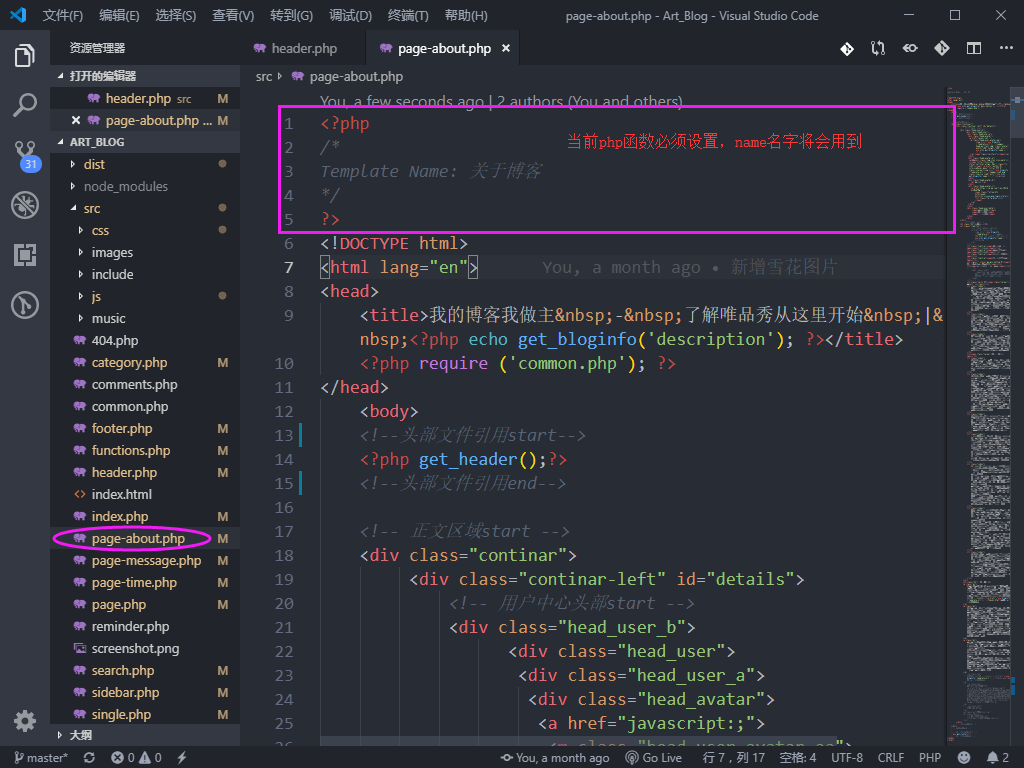Collapse the src folder
Viewport: 1024px width, 768px height.
tap(92, 208)
